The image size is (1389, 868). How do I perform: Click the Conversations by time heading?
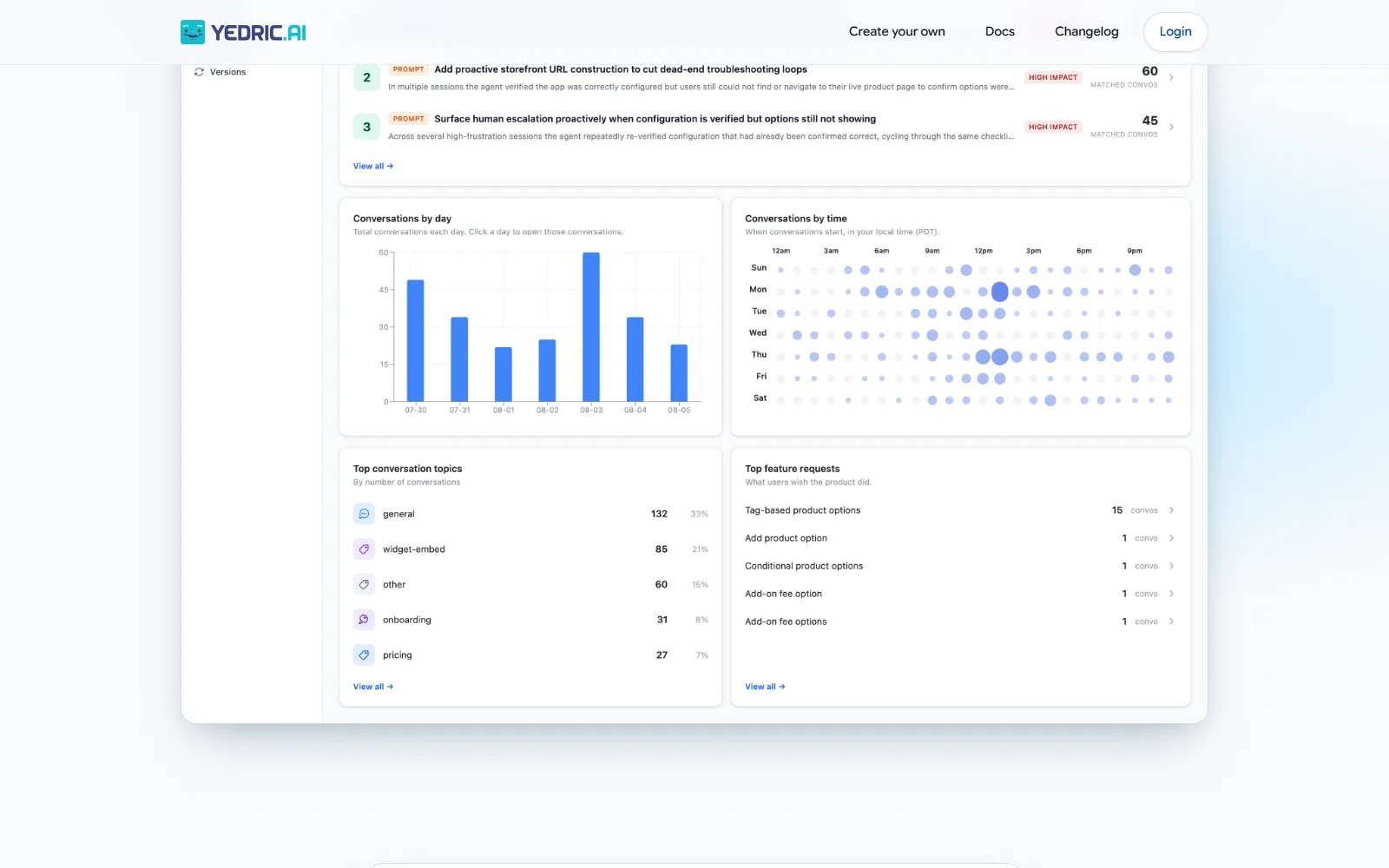click(x=796, y=219)
